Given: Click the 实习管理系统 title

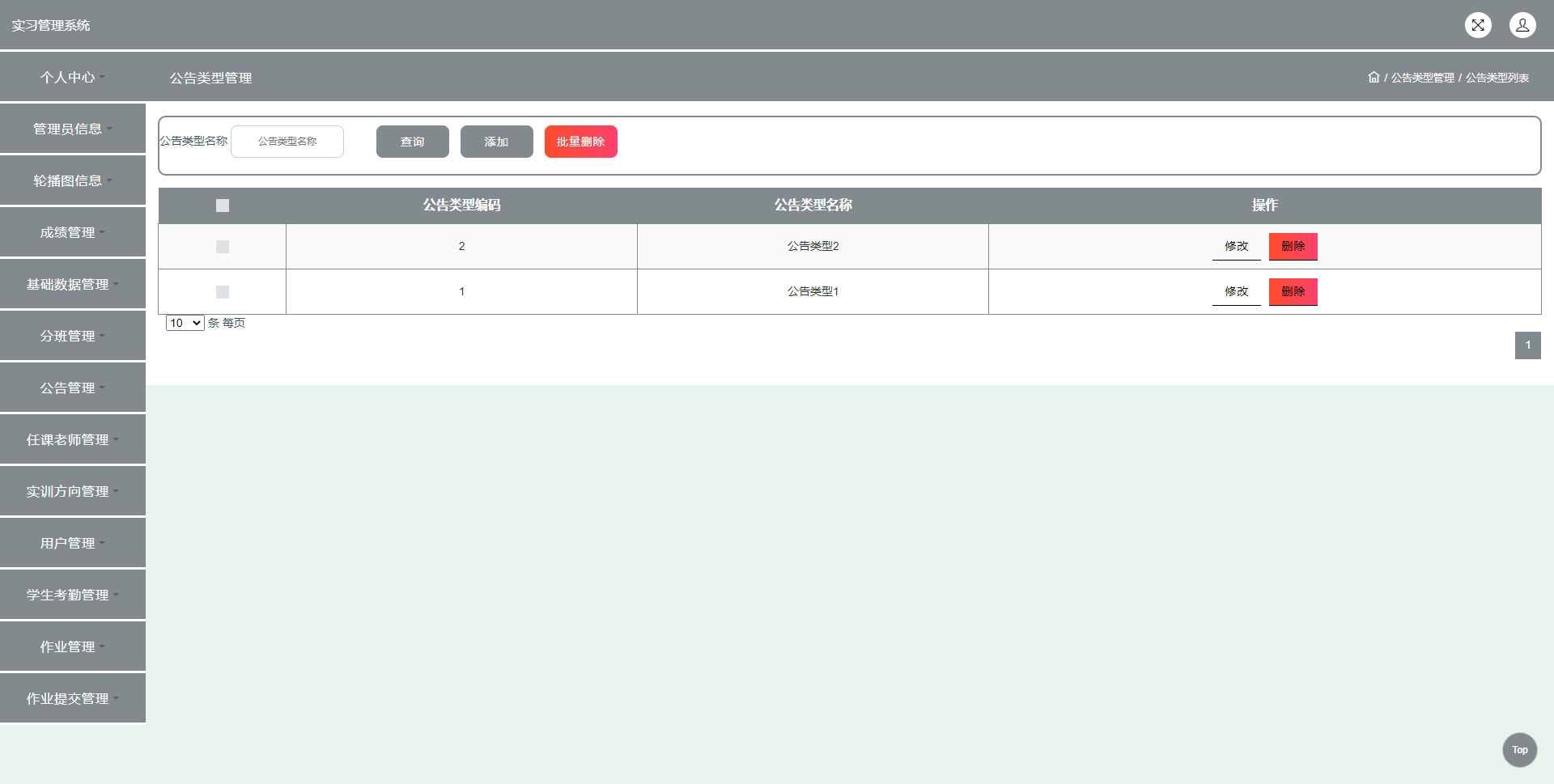Looking at the screenshot, I should pos(51,26).
